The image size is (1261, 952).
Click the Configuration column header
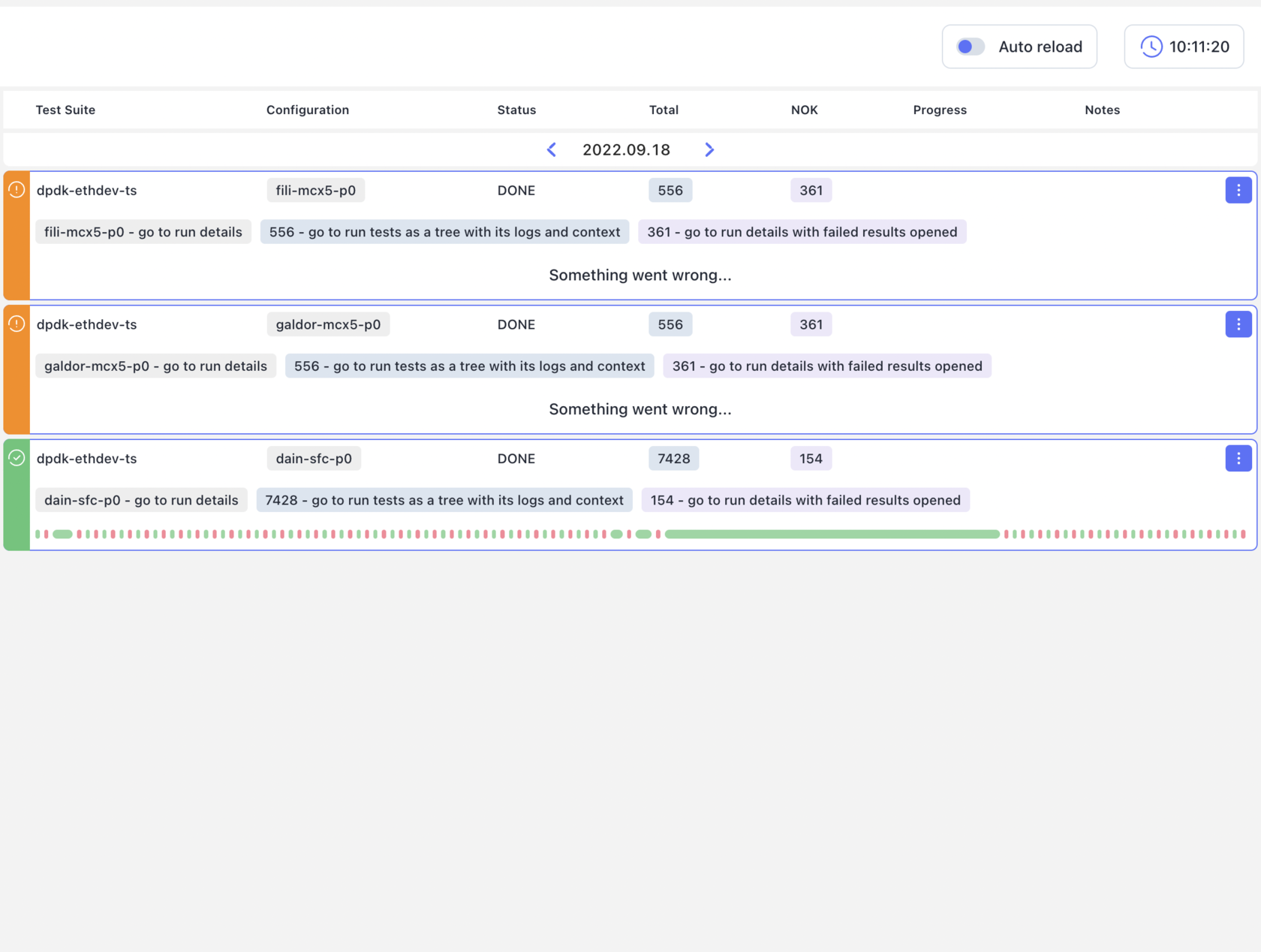(x=308, y=110)
